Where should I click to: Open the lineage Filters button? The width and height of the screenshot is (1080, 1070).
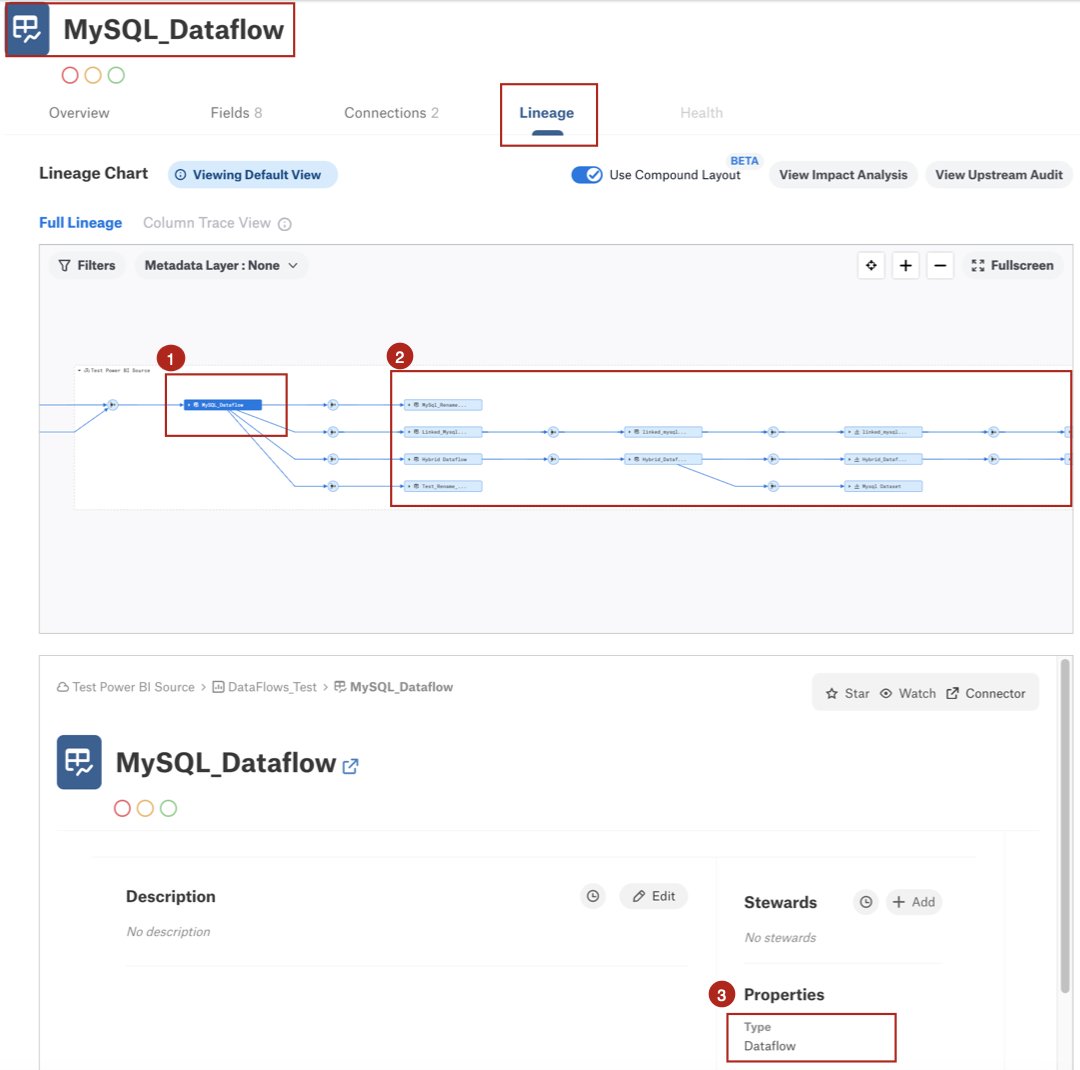click(87, 265)
